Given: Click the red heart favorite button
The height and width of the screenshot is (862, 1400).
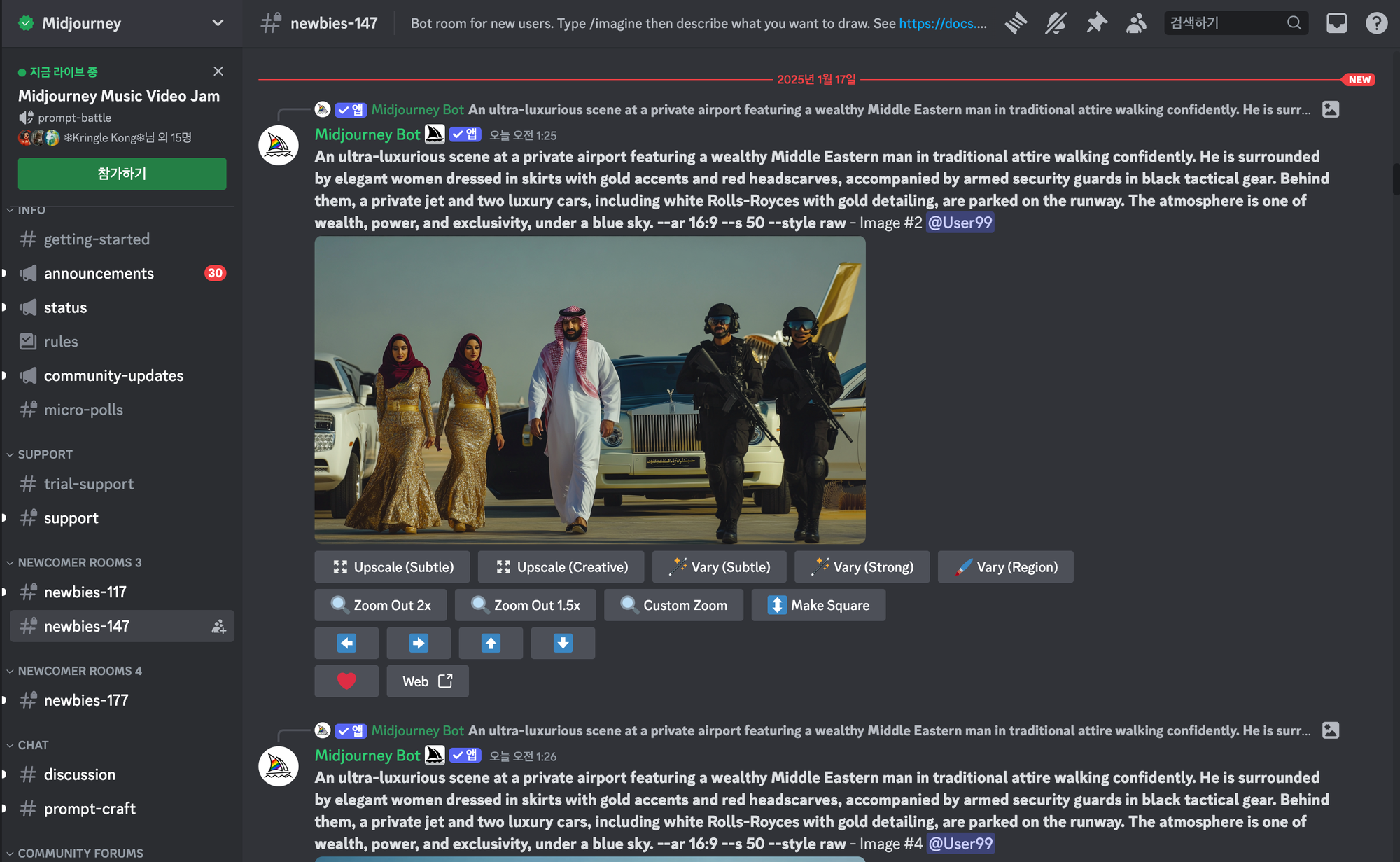Looking at the screenshot, I should pyautogui.click(x=346, y=681).
